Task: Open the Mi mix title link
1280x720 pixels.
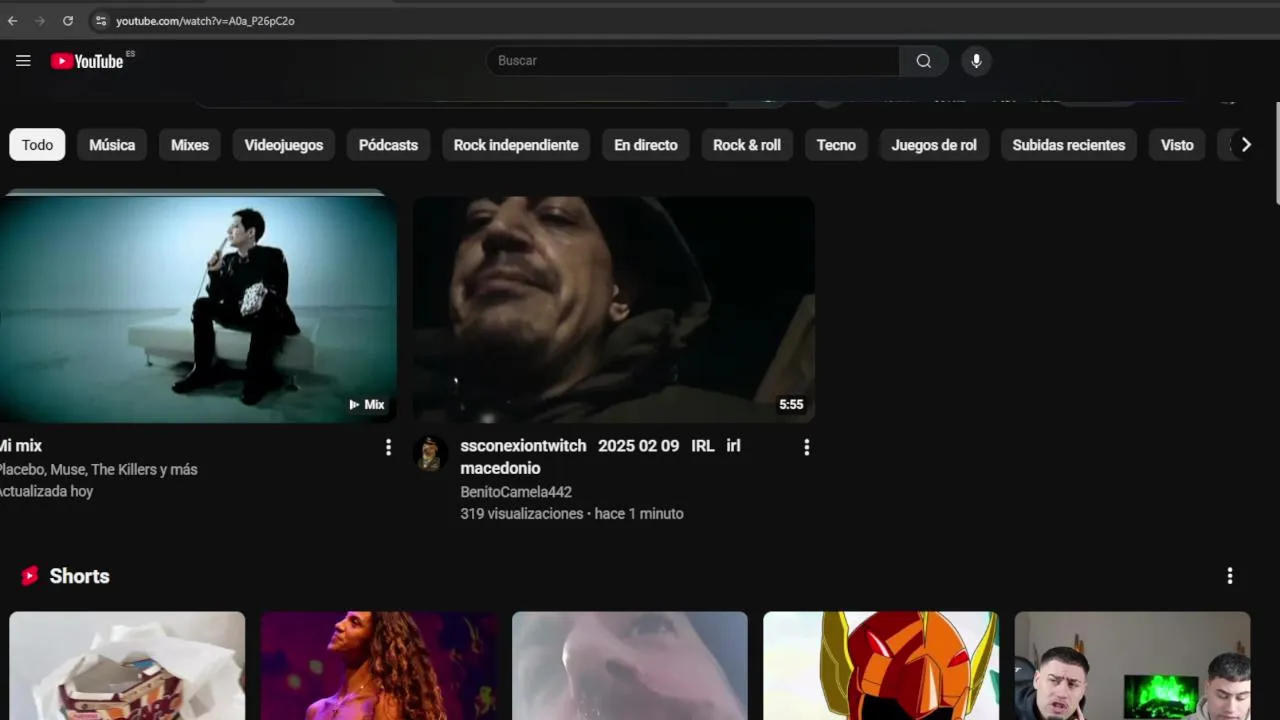Action: tap(20, 446)
